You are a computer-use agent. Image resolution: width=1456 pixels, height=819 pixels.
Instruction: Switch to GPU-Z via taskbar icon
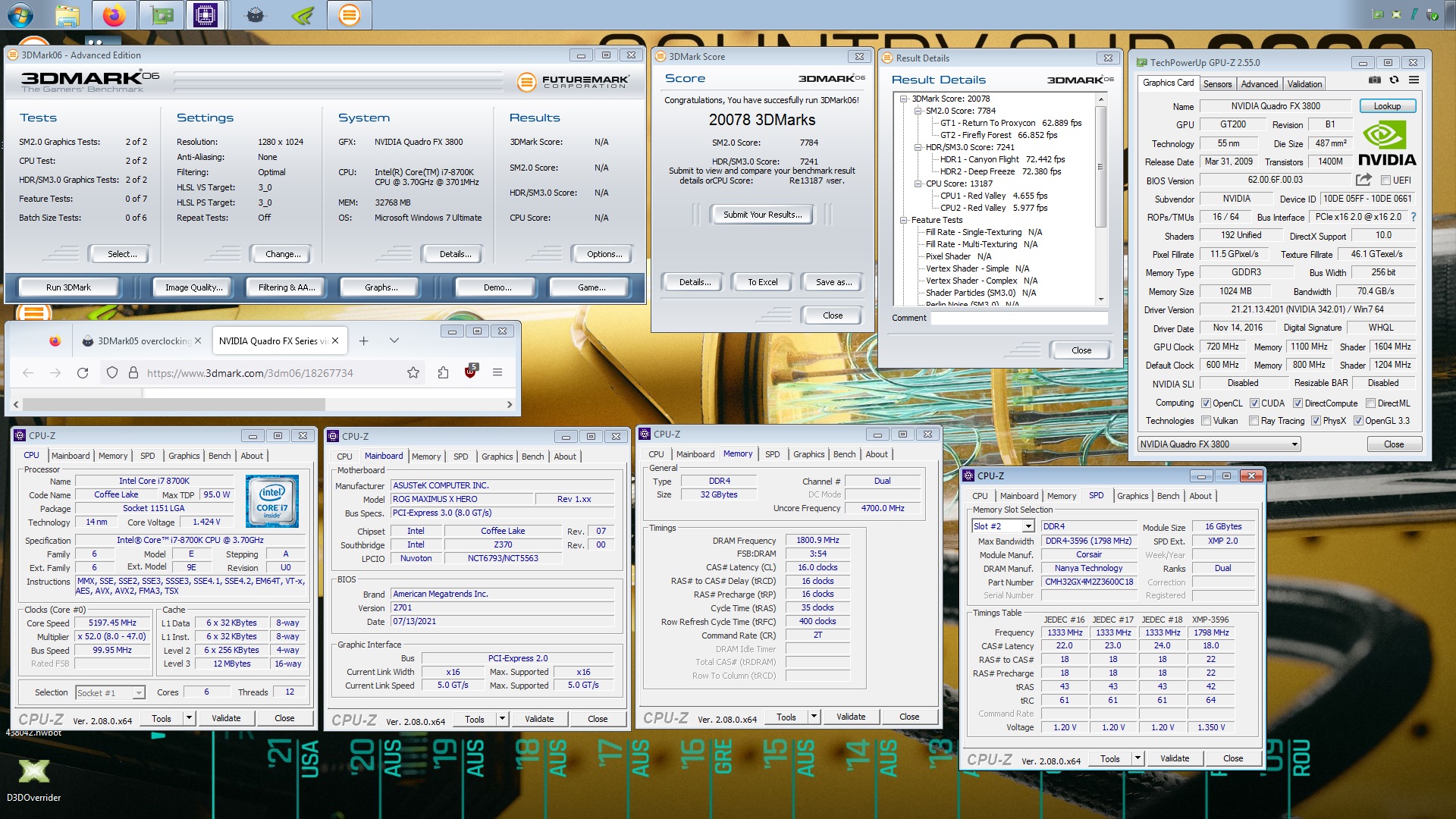pyautogui.click(x=162, y=14)
